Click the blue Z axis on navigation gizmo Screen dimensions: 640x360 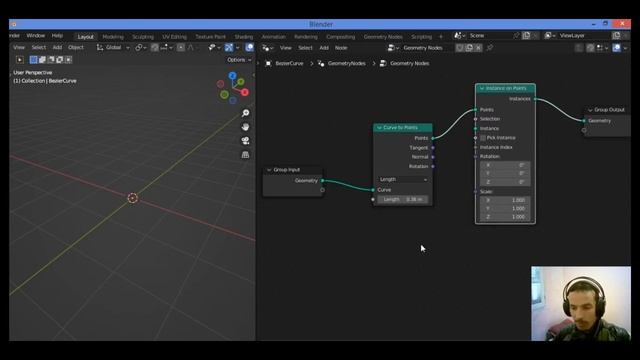tap(233, 76)
